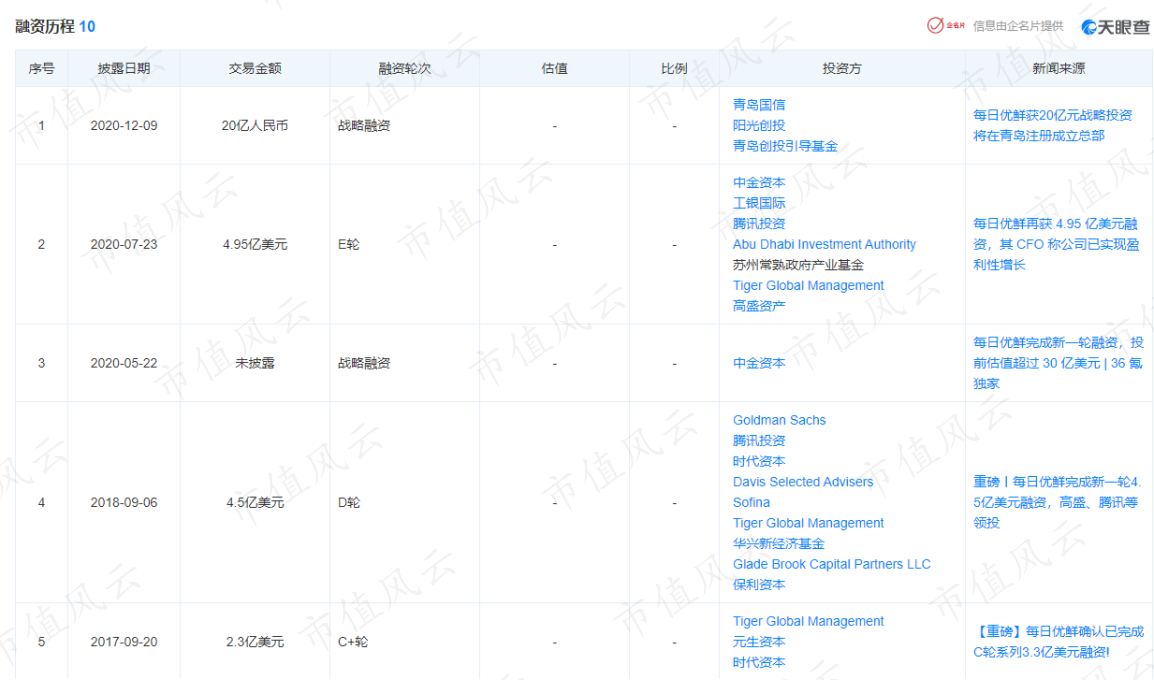Open news 每日优鲜再获 4.95 亿美元融资

pos(1056,244)
